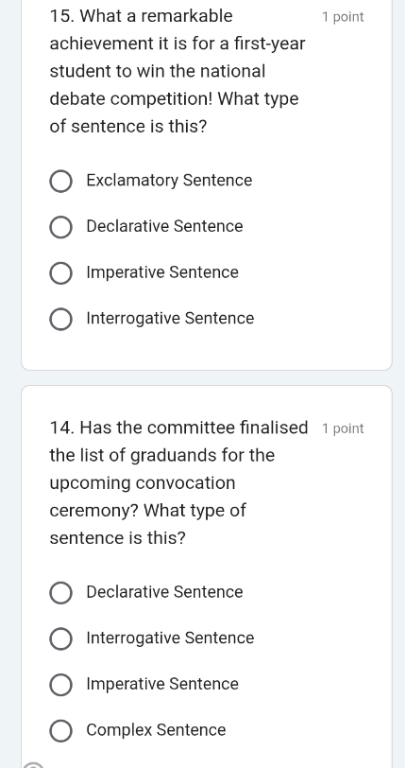Image resolution: width=405 pixels, height=768 pixels.
Task: Click 'Declarative Sentence' label text in question 15
Action: (165, 226)
